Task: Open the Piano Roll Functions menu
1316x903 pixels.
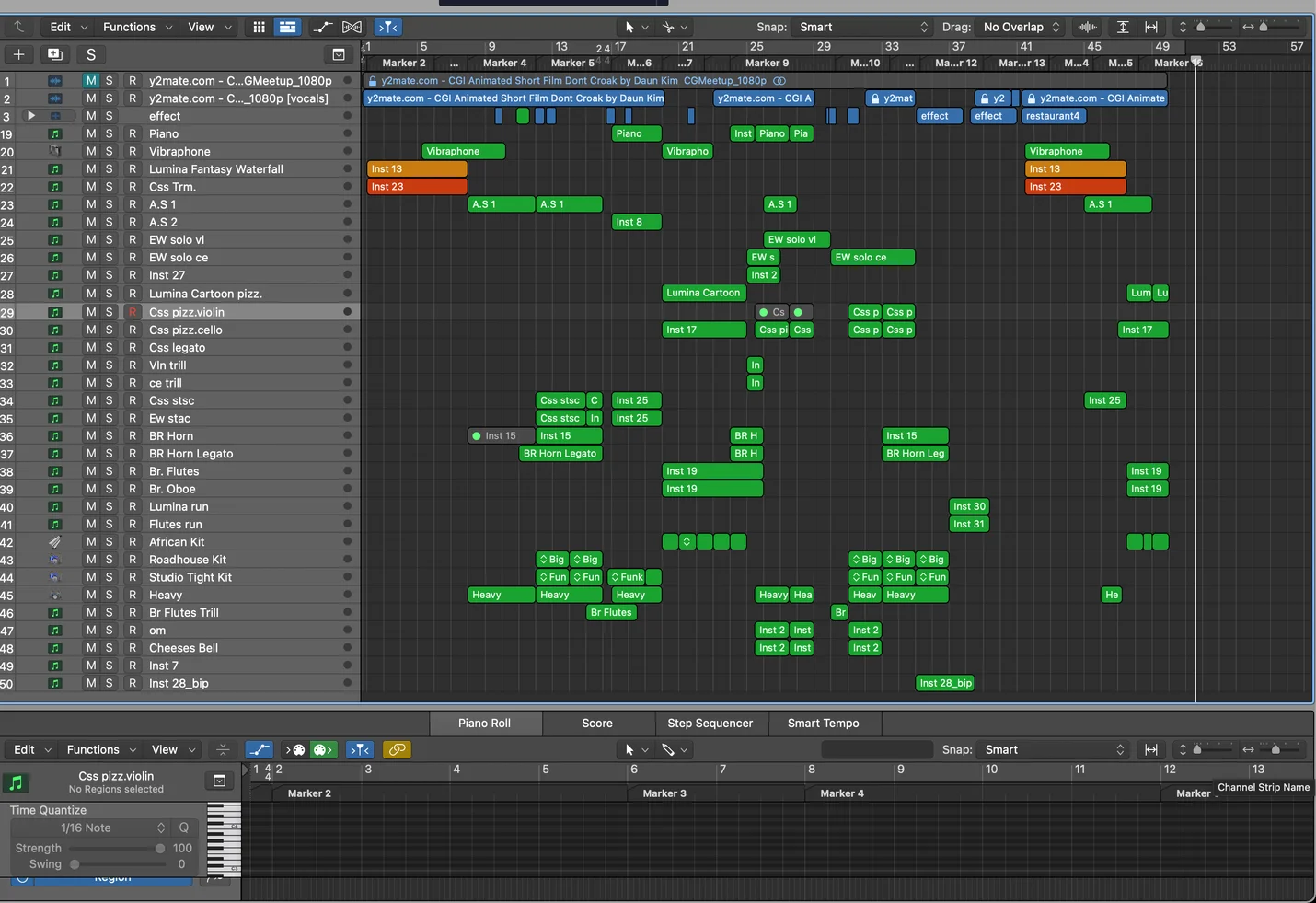Action: (x=101, y=749)
